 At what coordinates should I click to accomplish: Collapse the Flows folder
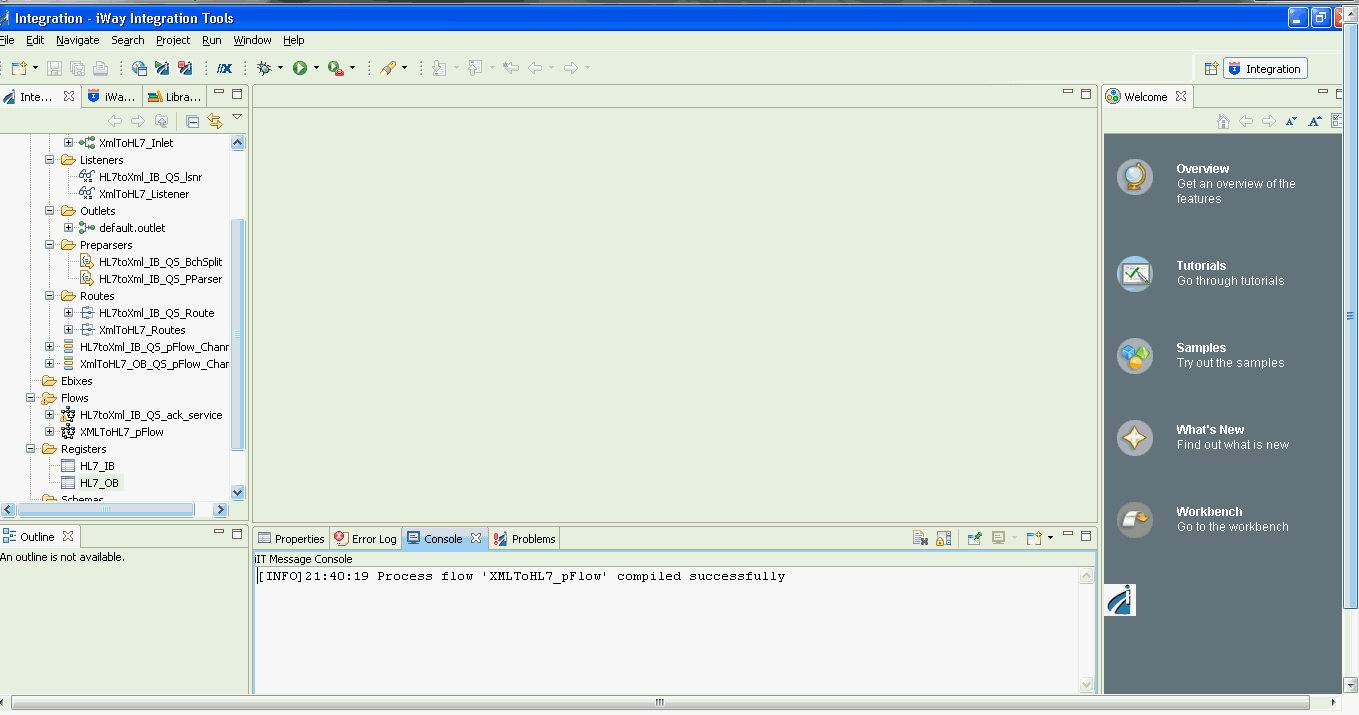[x=30, y=398]
